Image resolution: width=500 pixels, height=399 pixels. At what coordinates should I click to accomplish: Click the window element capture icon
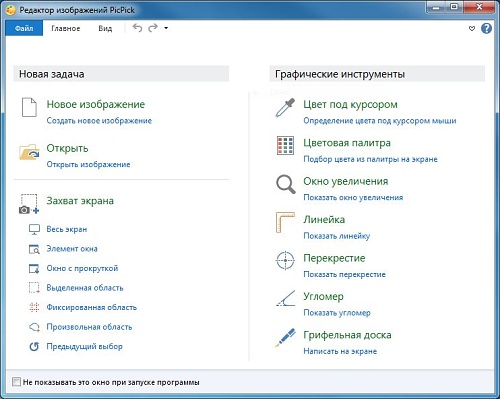point(34,249)
